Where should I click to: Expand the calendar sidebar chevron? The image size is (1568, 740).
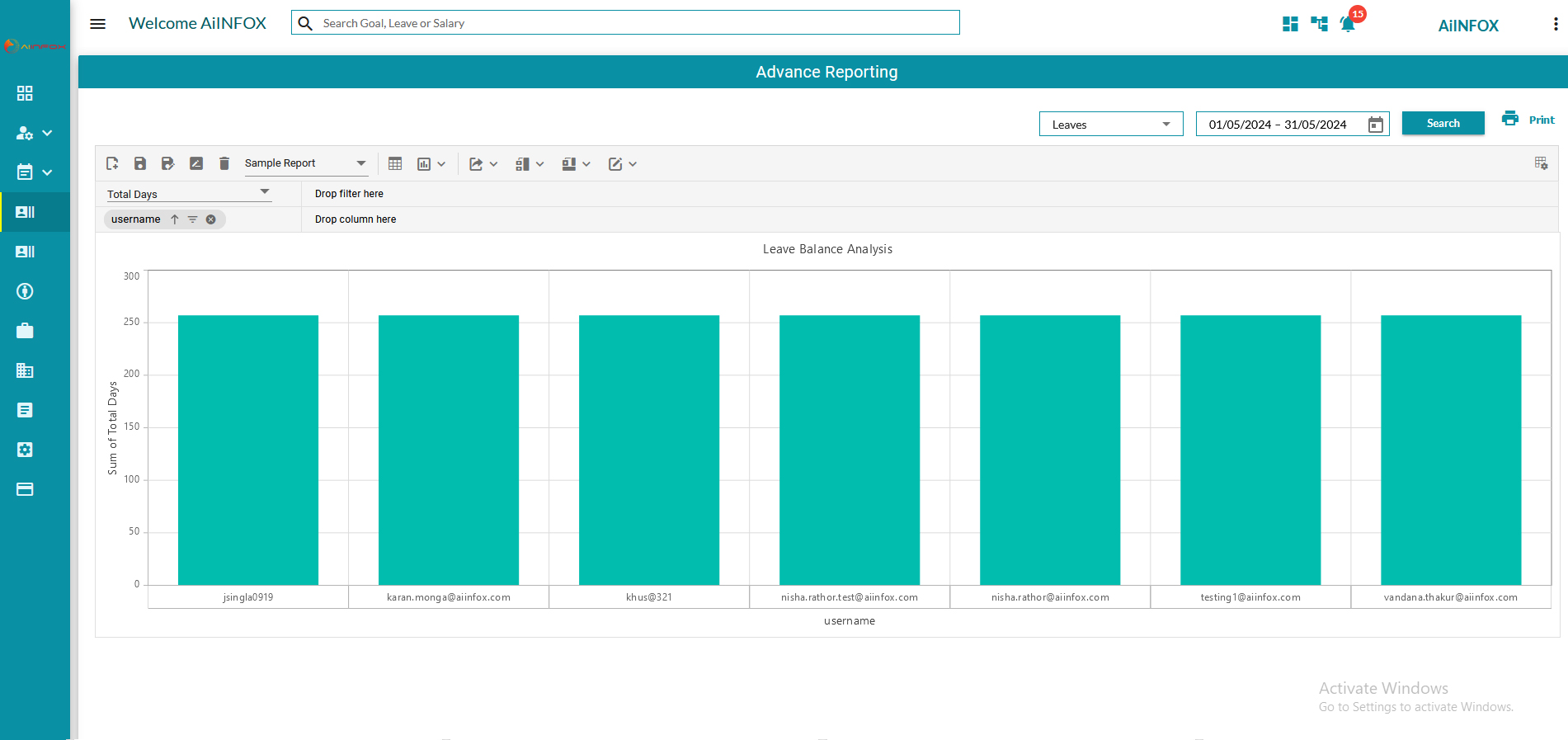coord(47,172)
